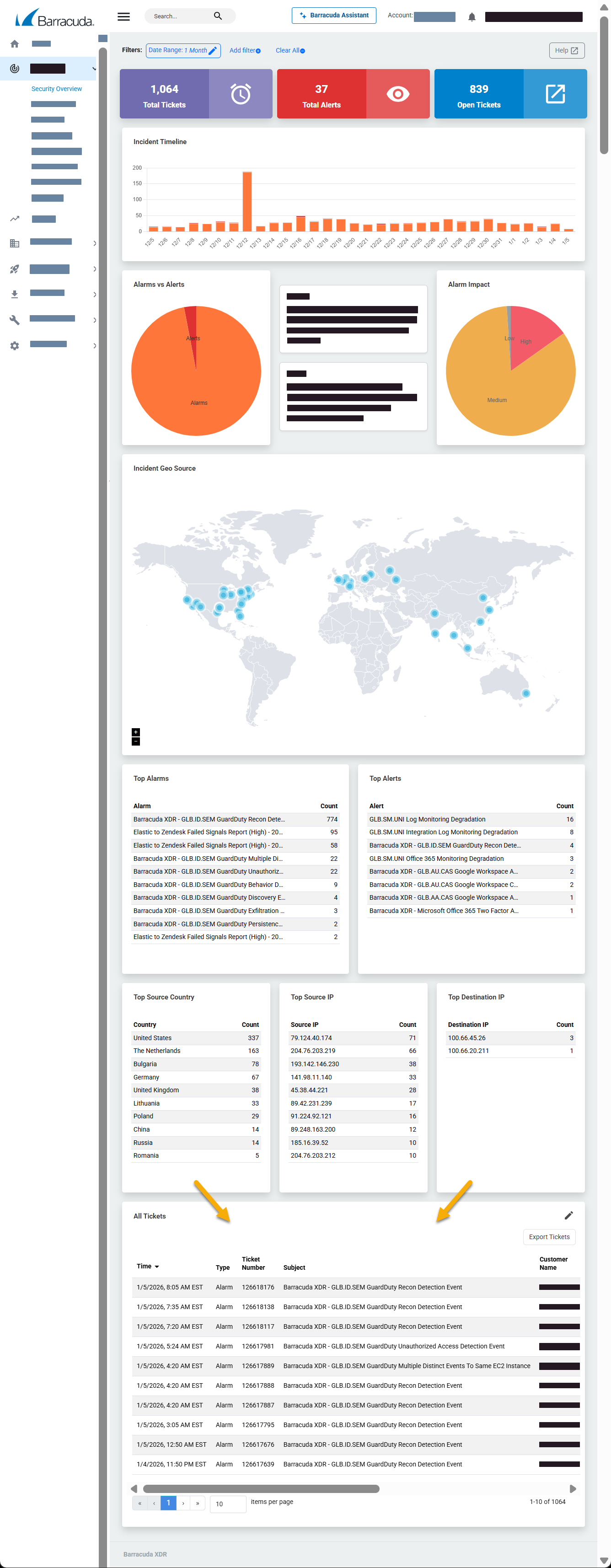This screenshot has width=611, height=1568.
Task: Open Barracuda Assistant
Action: point(333,16)
